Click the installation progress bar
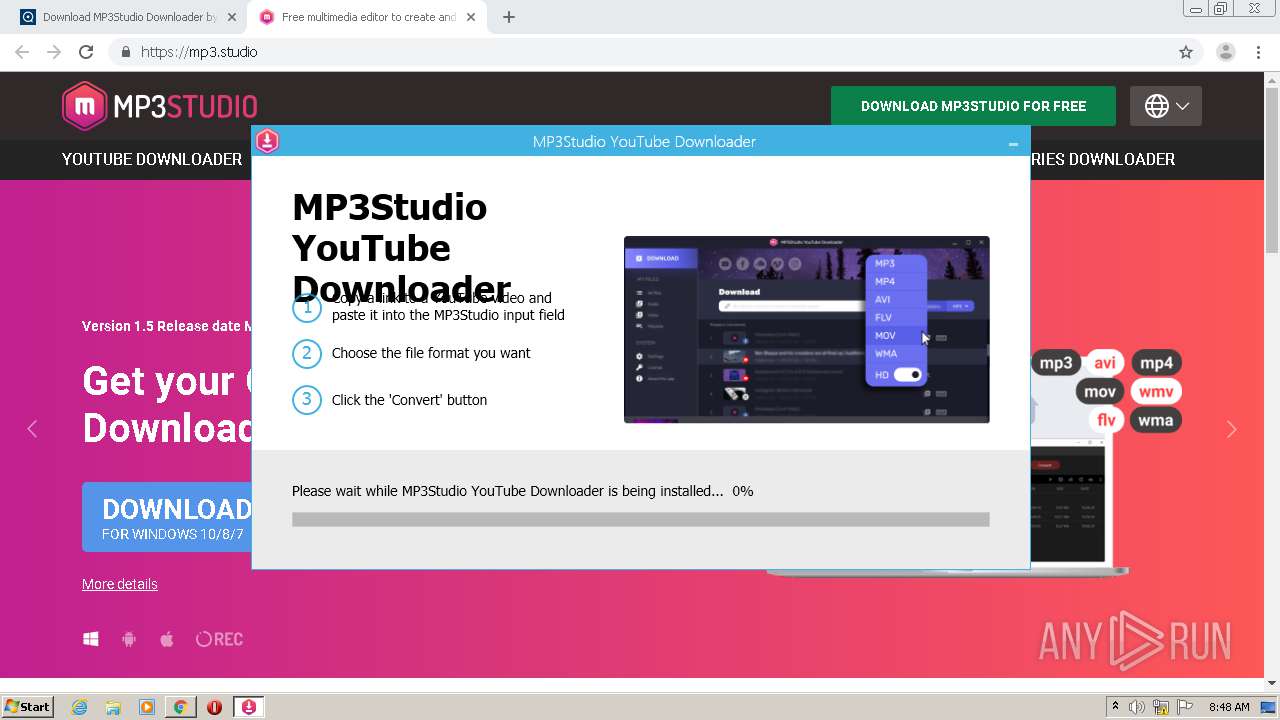Viewport: 1280px width, 720px height. (640, 519)
